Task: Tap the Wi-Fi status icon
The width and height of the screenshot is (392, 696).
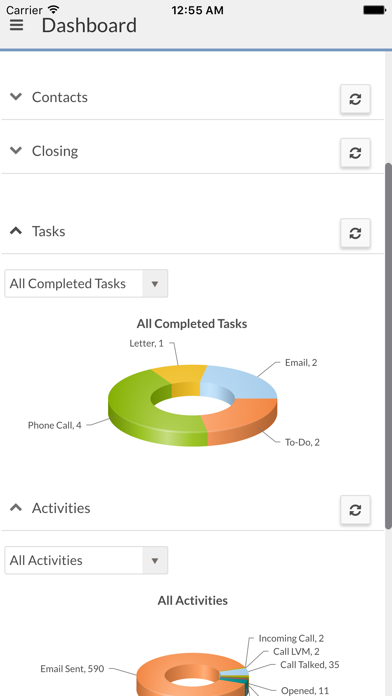Action: [x=54, y=9]
